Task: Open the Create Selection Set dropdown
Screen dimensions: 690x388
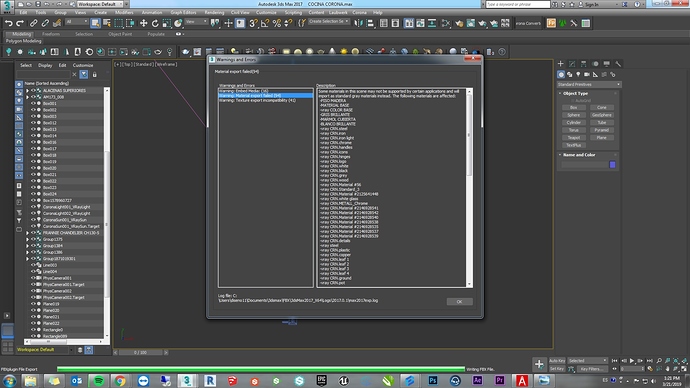Action: click(x=329, y=22)
